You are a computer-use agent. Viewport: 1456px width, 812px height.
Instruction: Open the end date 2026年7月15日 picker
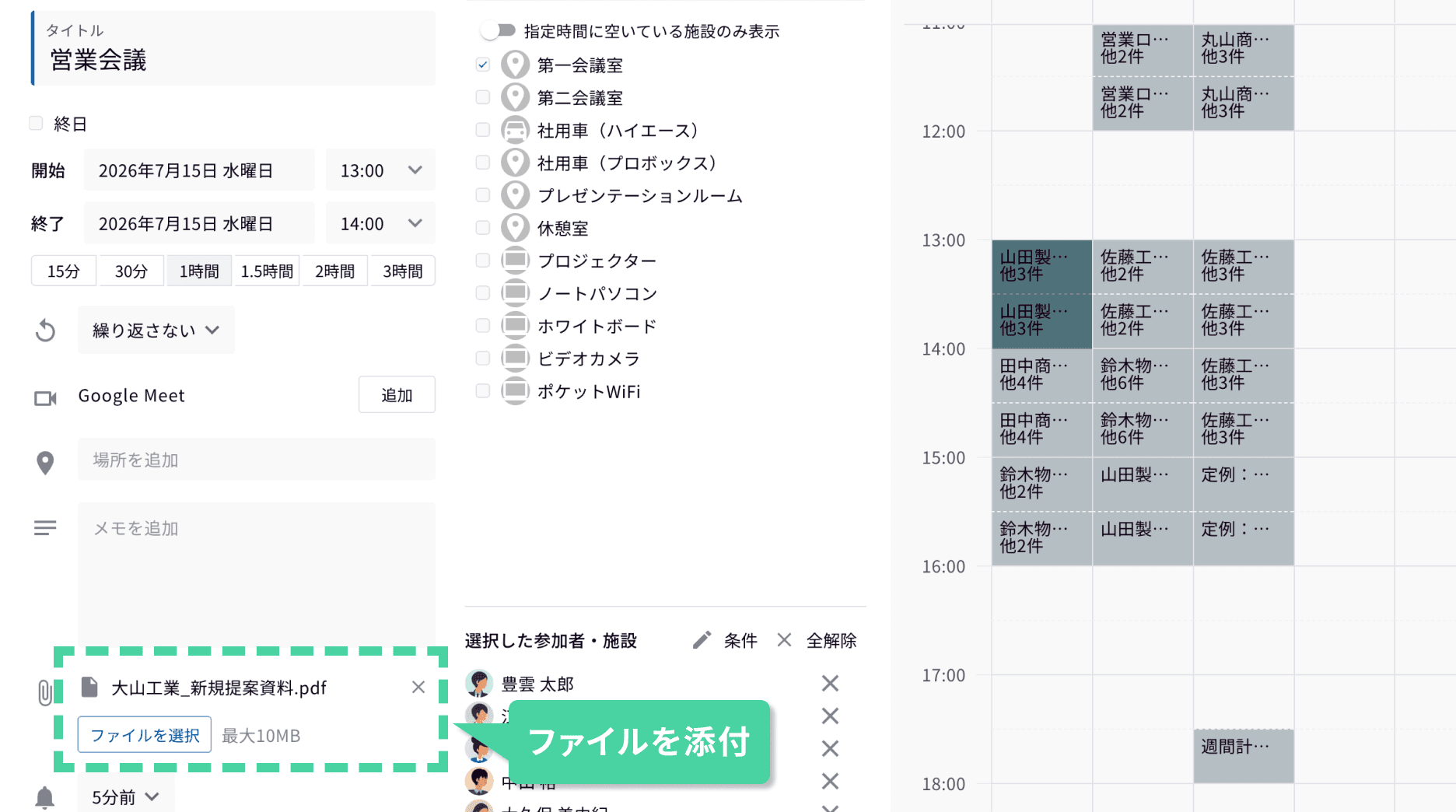point(199,223)
